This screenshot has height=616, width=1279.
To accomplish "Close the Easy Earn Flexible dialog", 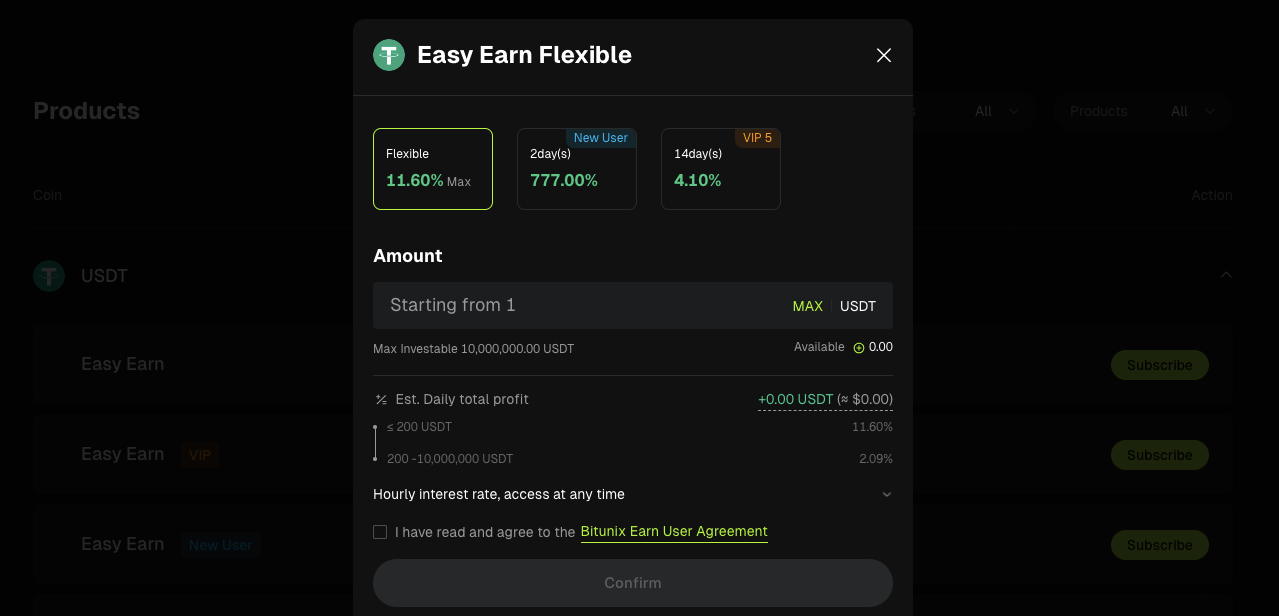I will [883, 55].
